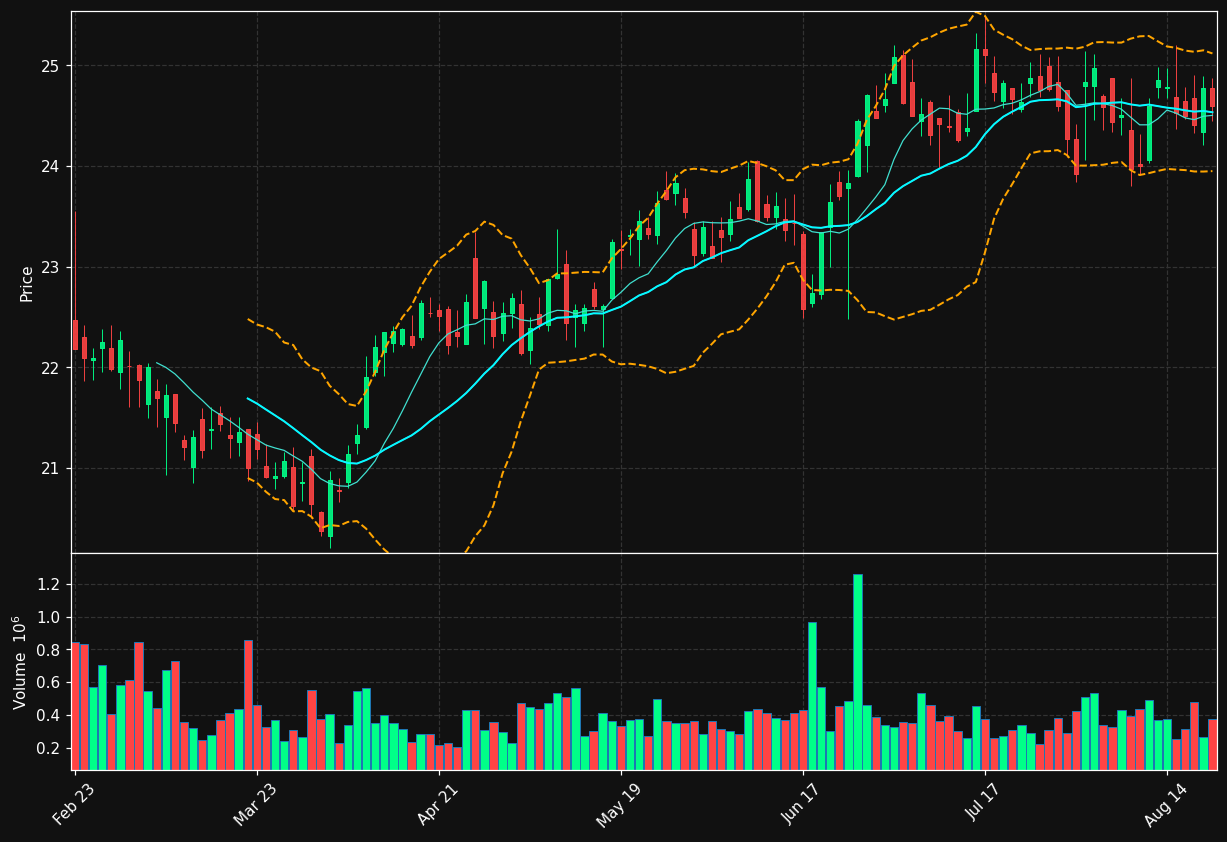Click the "Mar 23" date axis label
Viewport: 1227px width, 842px height.
255,803
